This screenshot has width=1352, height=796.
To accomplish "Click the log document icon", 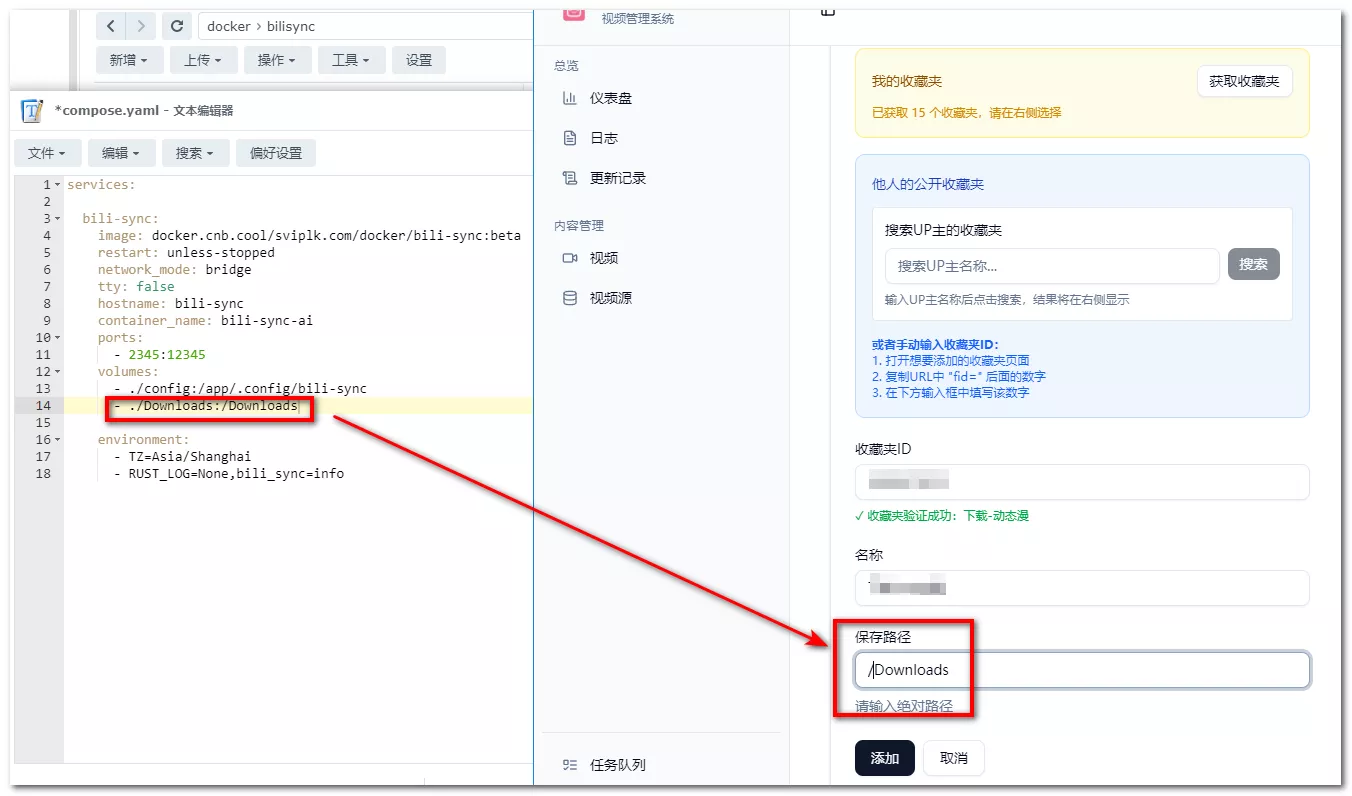I will coord(570,138).
